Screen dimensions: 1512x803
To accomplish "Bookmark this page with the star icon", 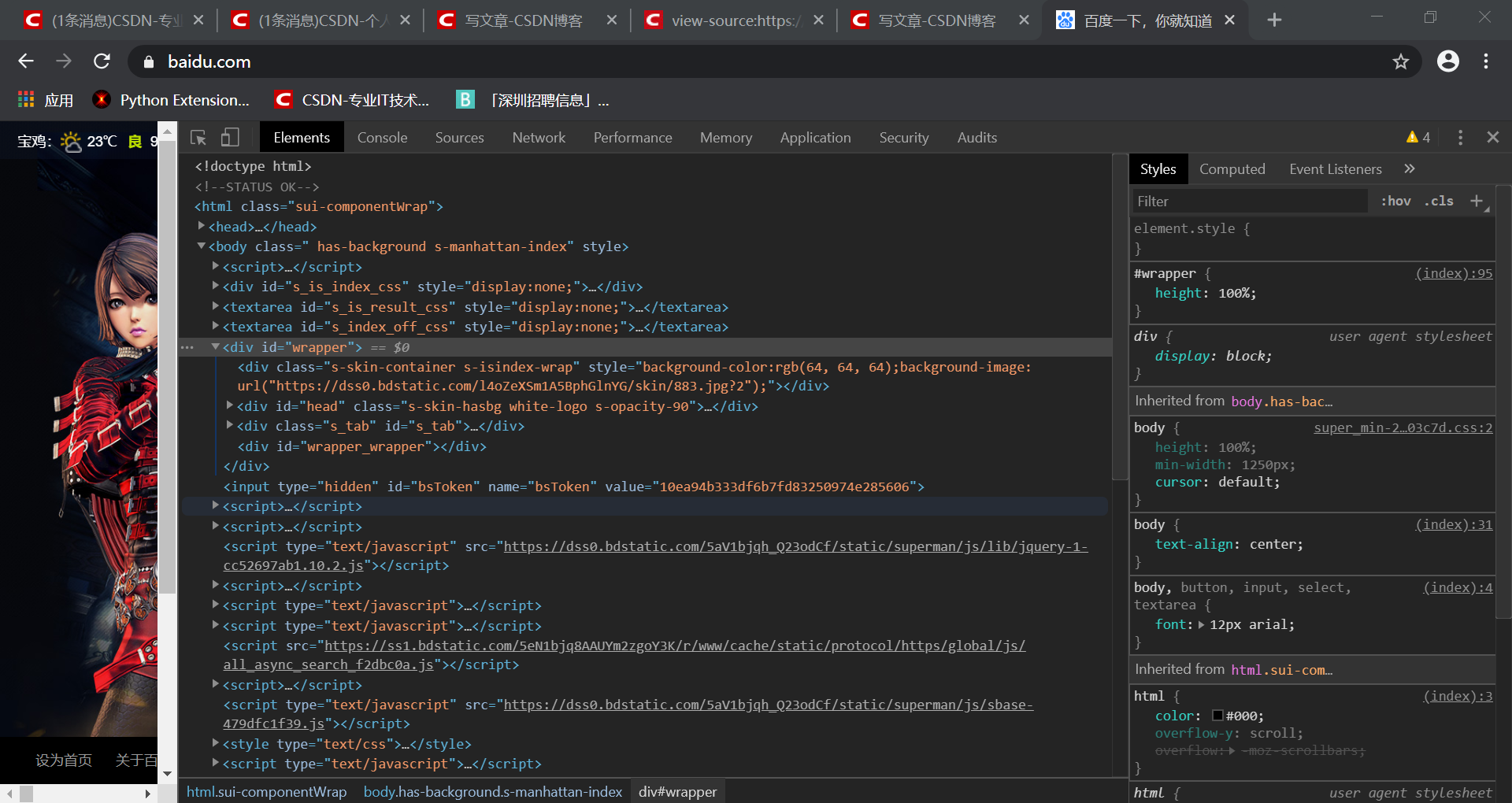I will [x=1400, y=61].
